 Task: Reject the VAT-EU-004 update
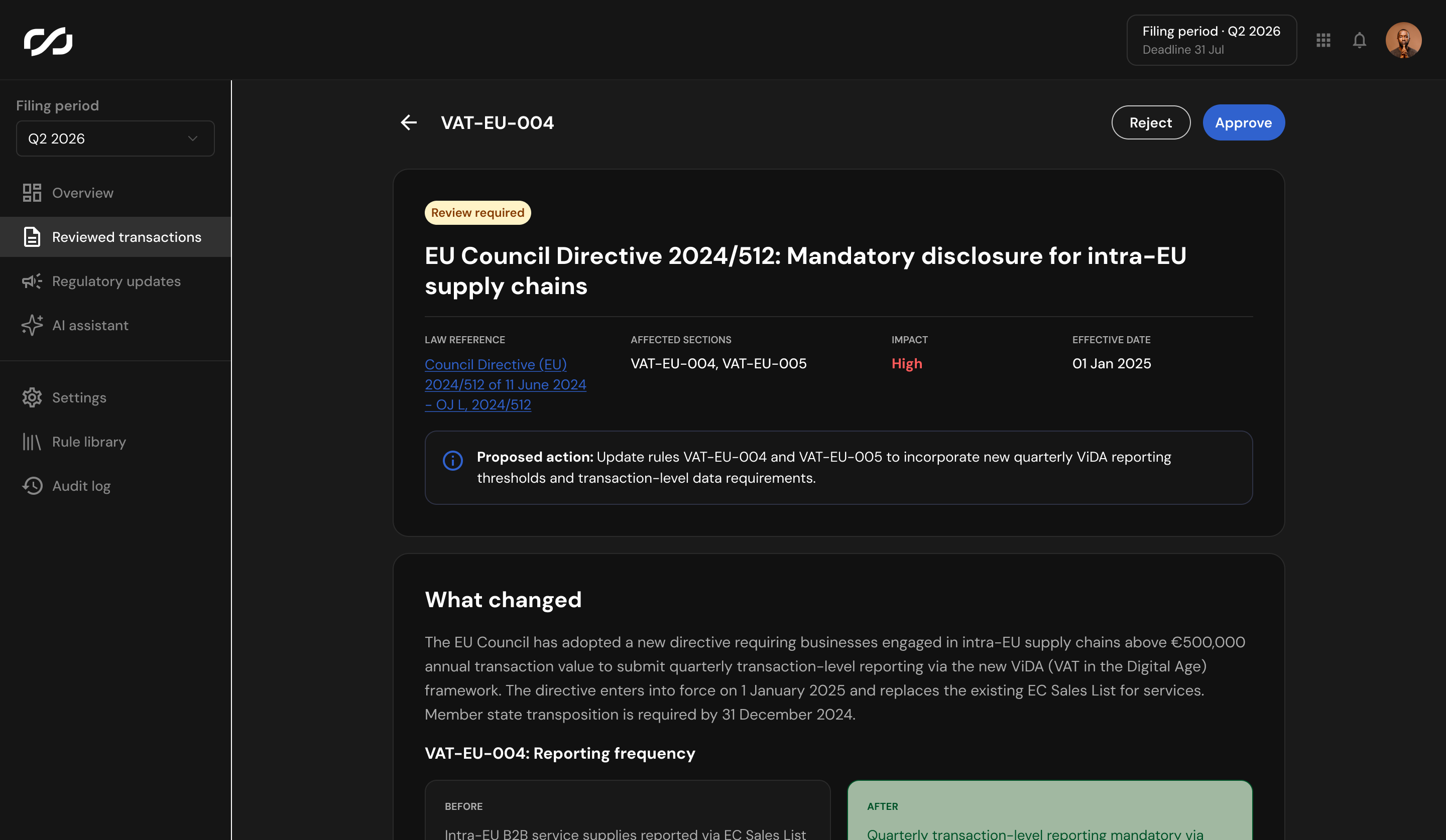coord(1150,122)
